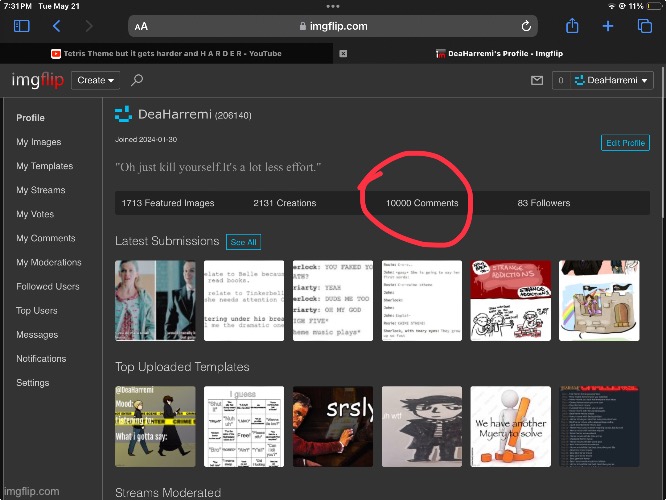Image resolution: width=666 pixels, height=500 pixels.
Task: Reload the page in address bar
Action: tap(526, 27)
